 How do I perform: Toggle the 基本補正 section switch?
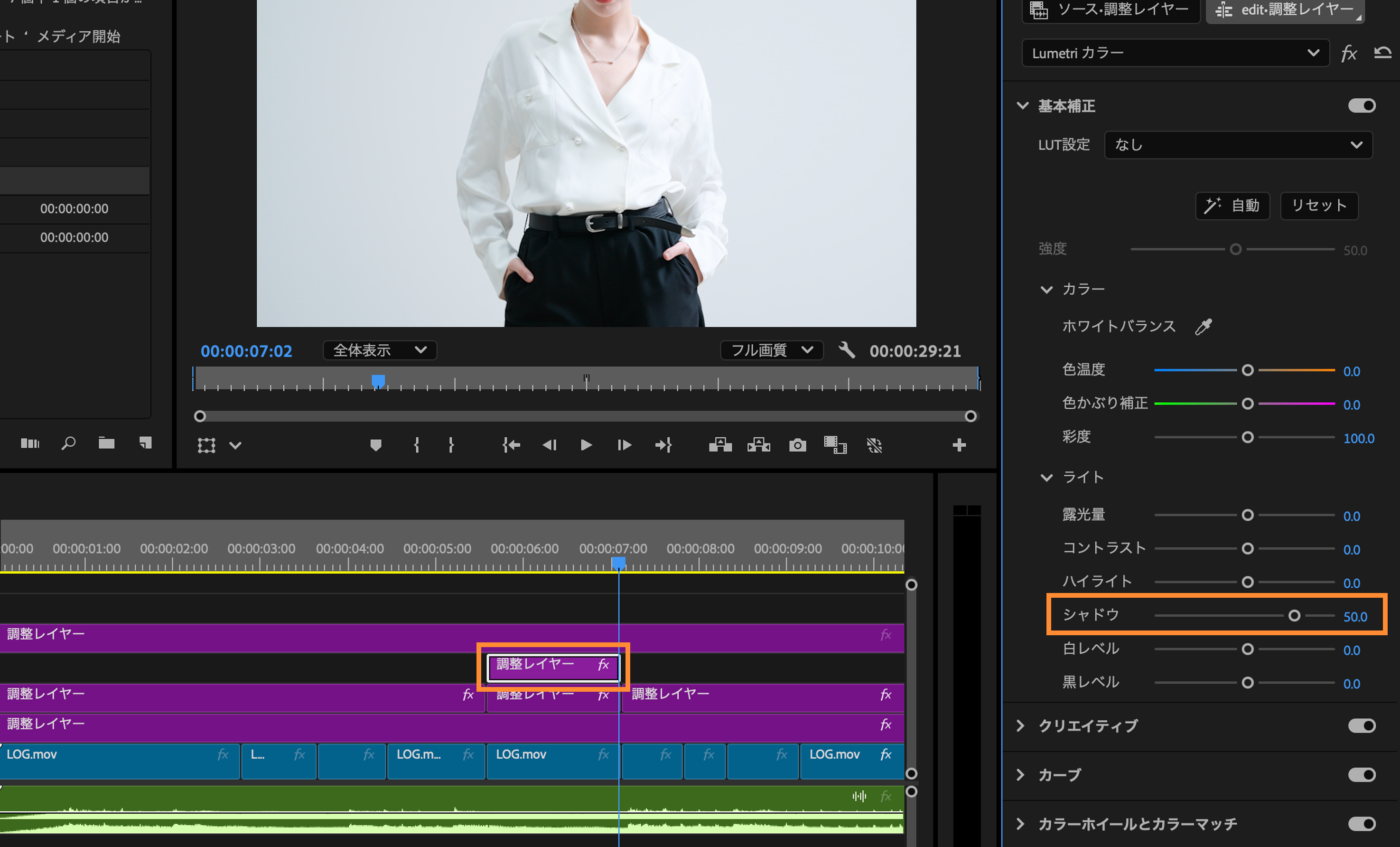coord(1362,106)
